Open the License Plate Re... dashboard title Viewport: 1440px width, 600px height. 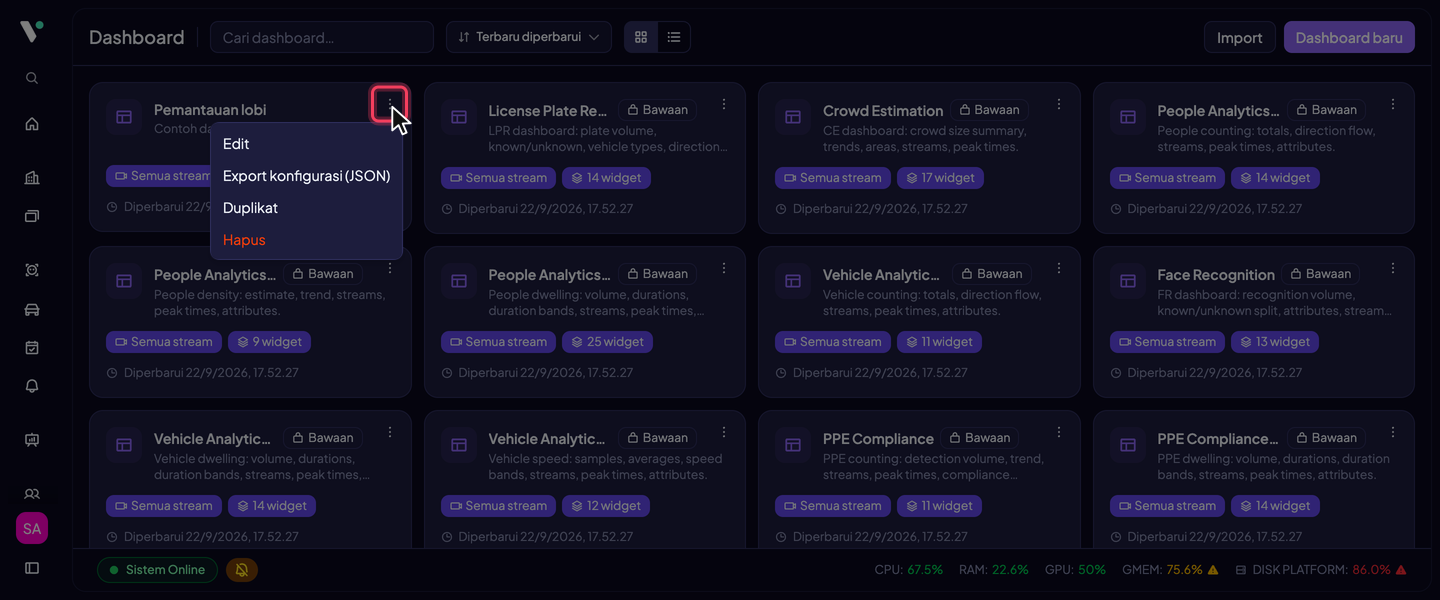(548, 111)
